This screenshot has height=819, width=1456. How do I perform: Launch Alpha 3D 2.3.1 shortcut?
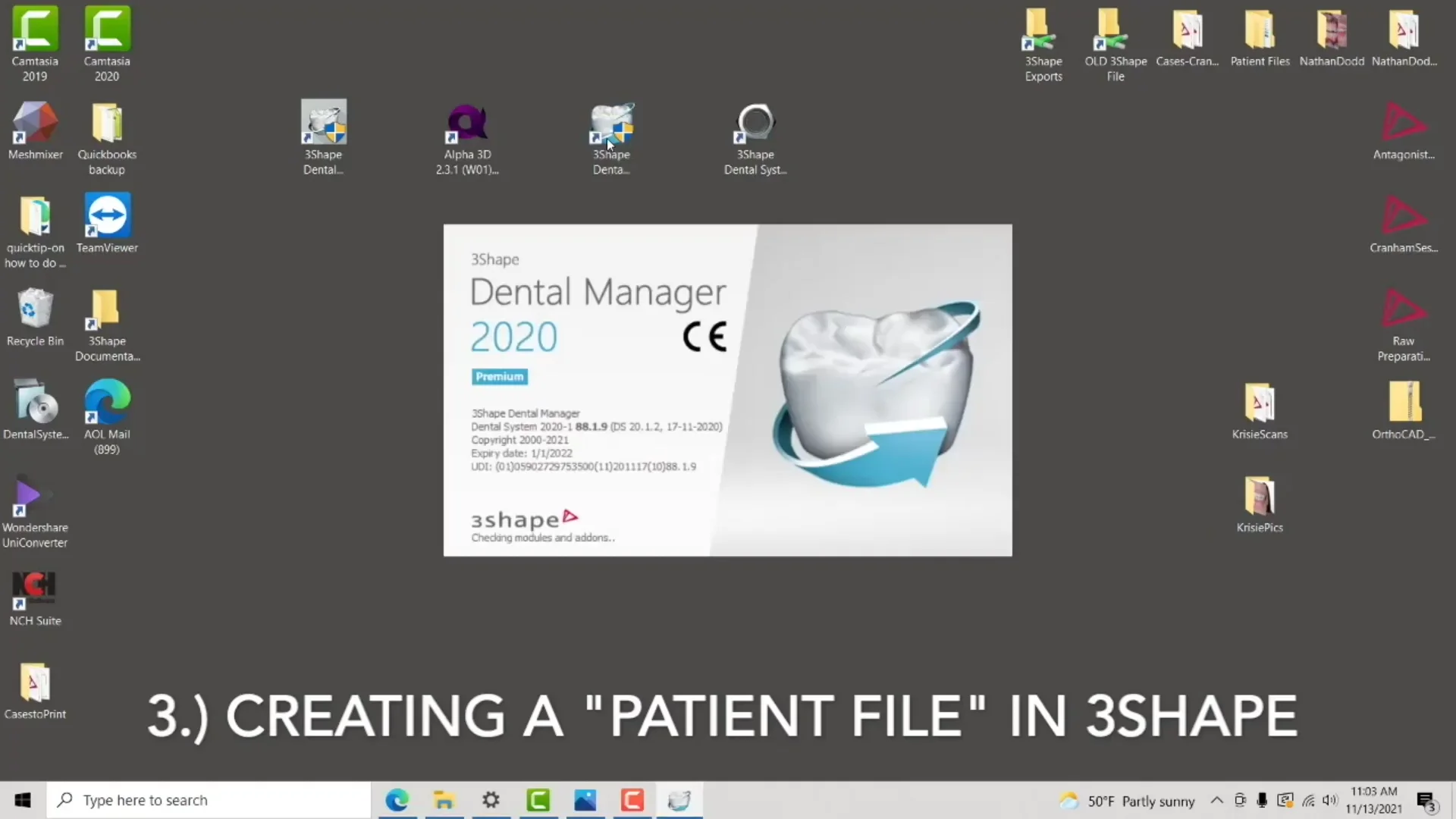(467, 138)
